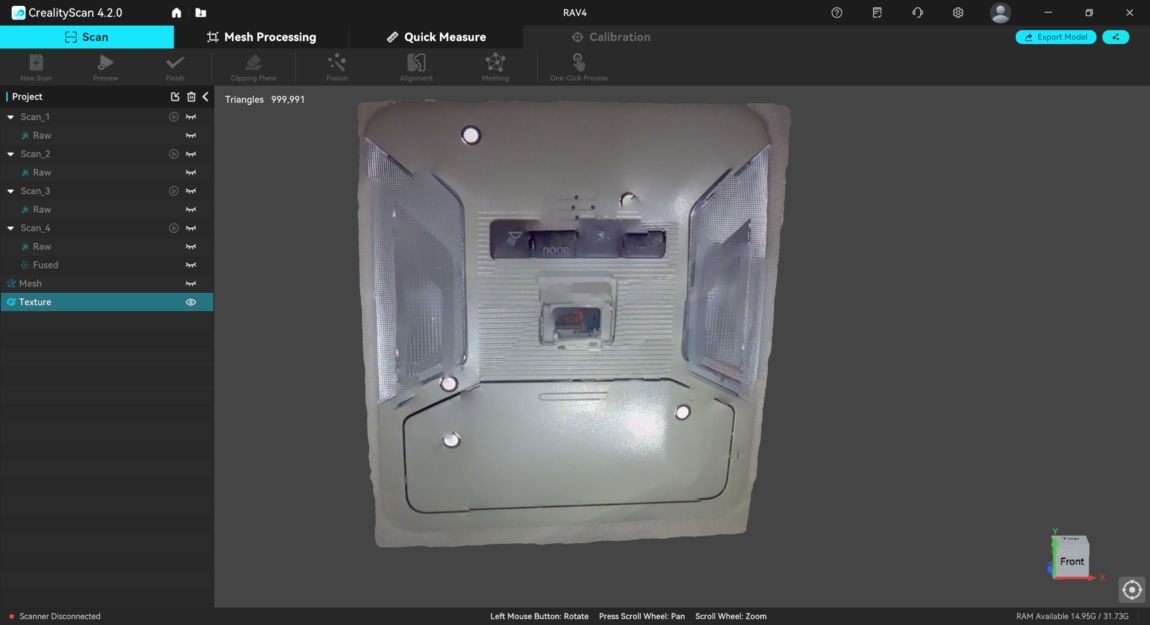Click the share button beside Export Model

pyautogui.click(x=1115, y=37)
